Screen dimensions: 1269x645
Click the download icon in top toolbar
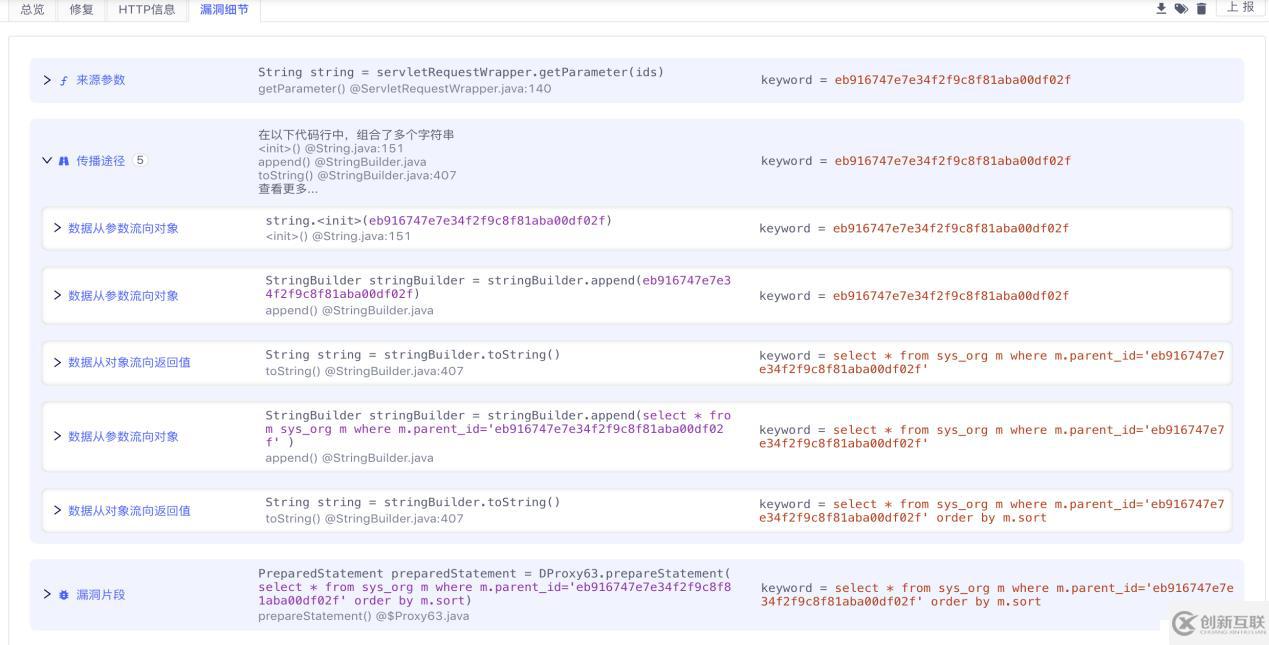click(x=1161, y=8)
